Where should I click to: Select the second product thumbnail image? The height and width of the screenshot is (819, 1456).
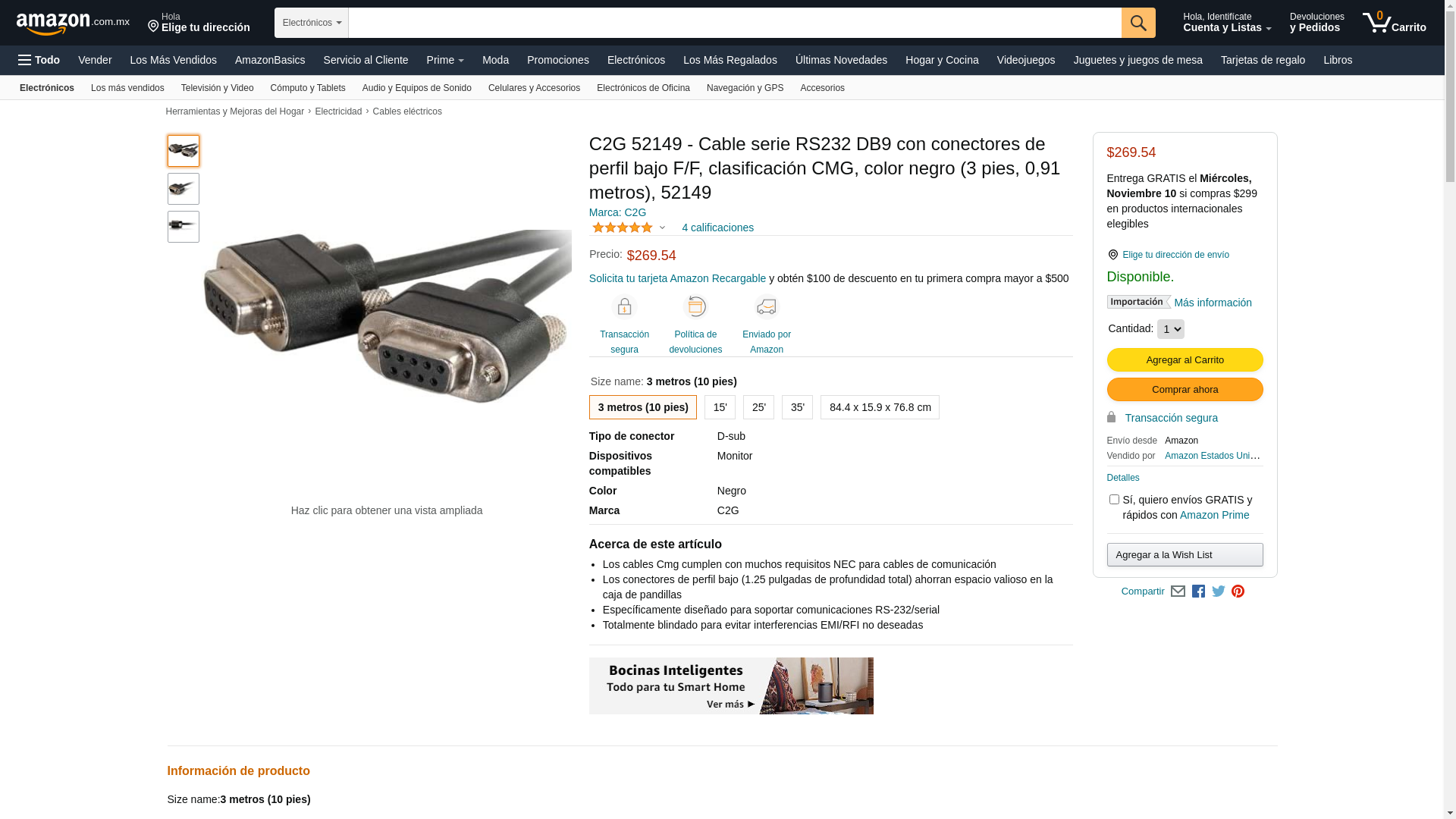(x=184, y=189)
